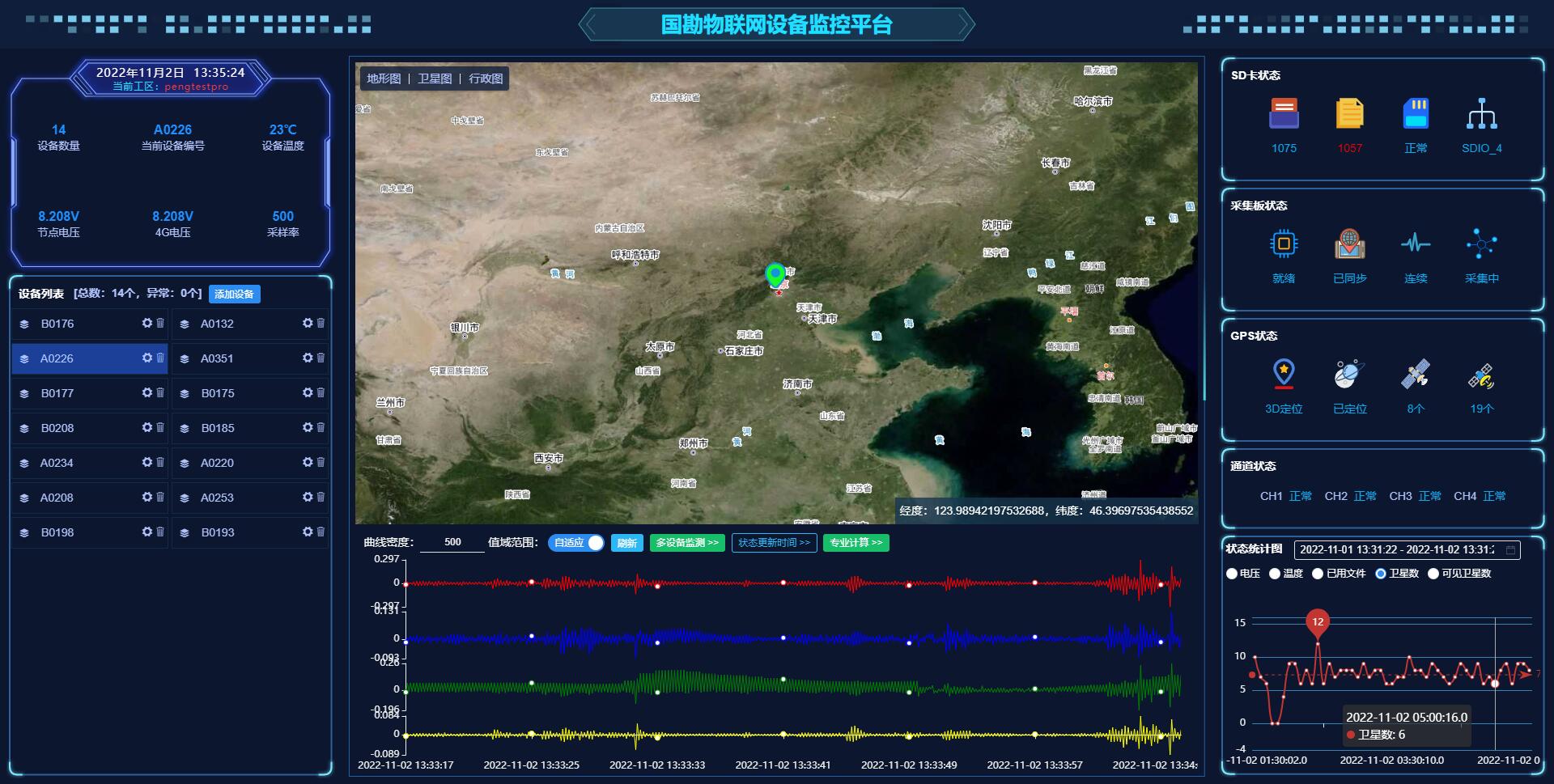The image size is (1554, 784).
Task: Select the 电压 radio button
Action: (x=1232, y=574)
